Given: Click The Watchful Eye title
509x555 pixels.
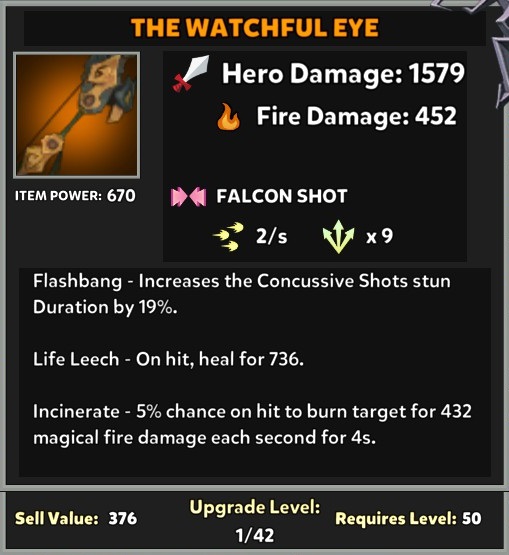Looking at the screenshot, I should tap(254, 28).
